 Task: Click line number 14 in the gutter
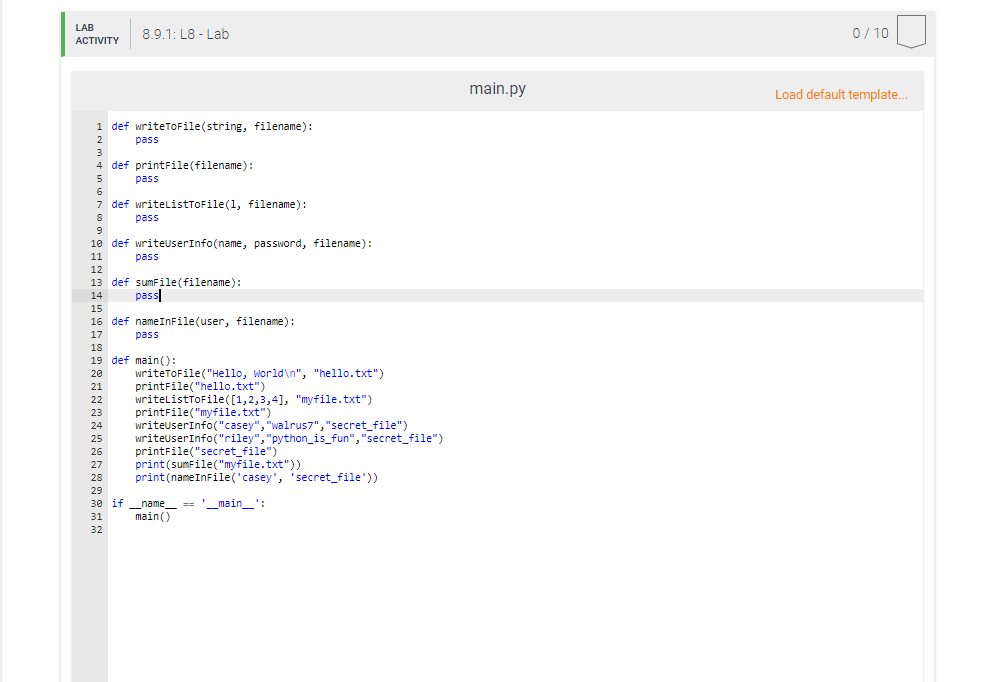point(96,295)
